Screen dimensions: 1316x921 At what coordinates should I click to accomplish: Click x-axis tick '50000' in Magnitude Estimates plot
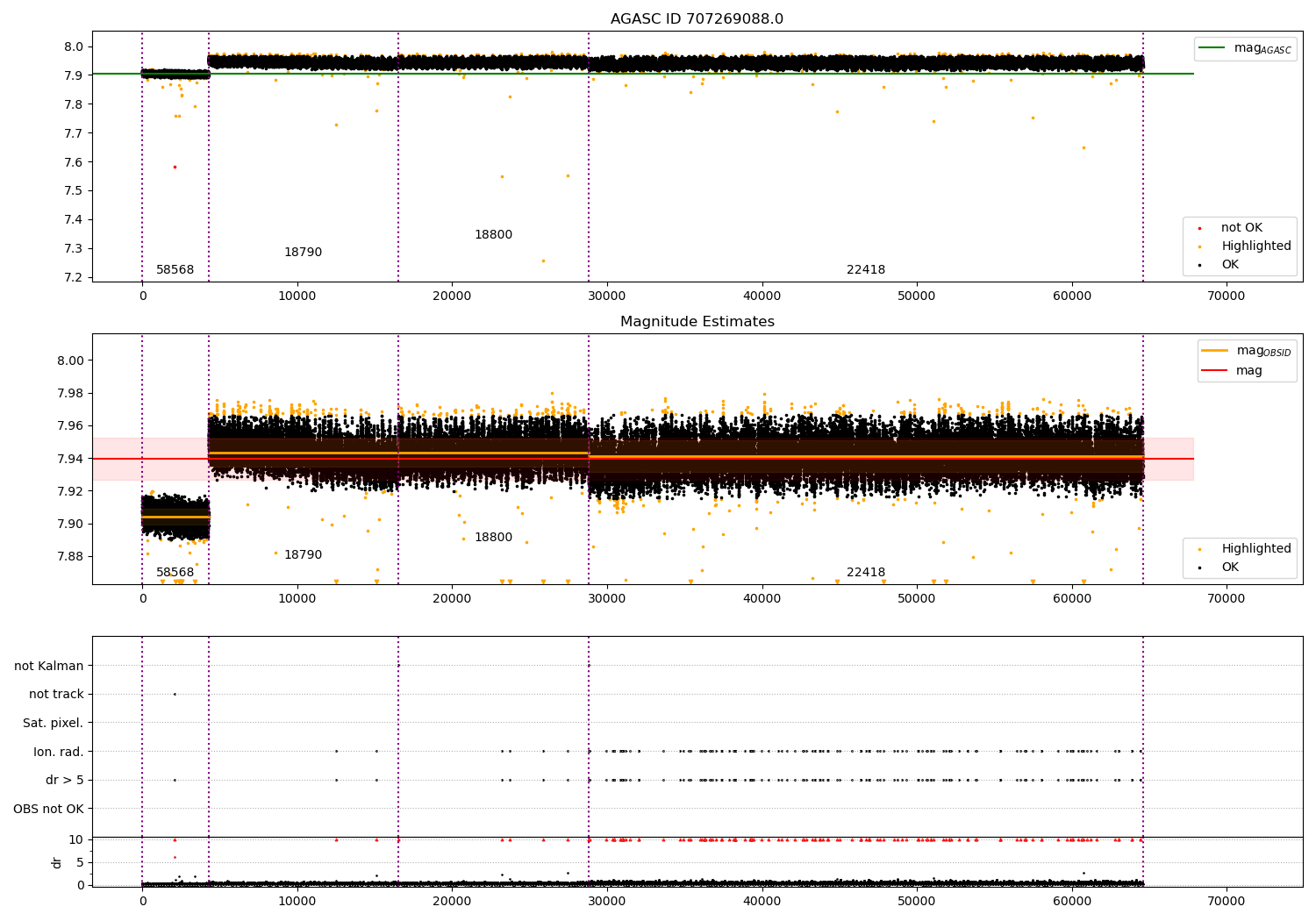[917, 599]
